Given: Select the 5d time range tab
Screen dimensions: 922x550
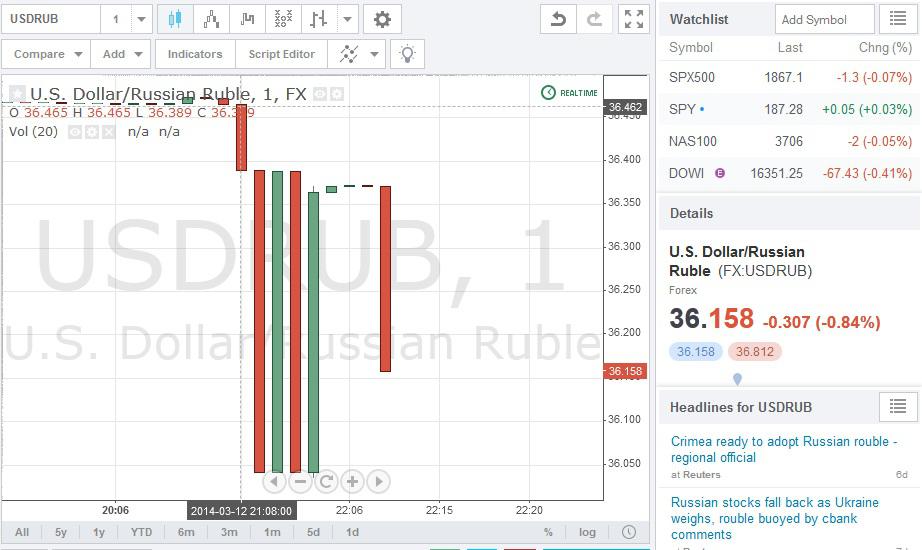Looking at the screenshot, I should pos(313,532).
